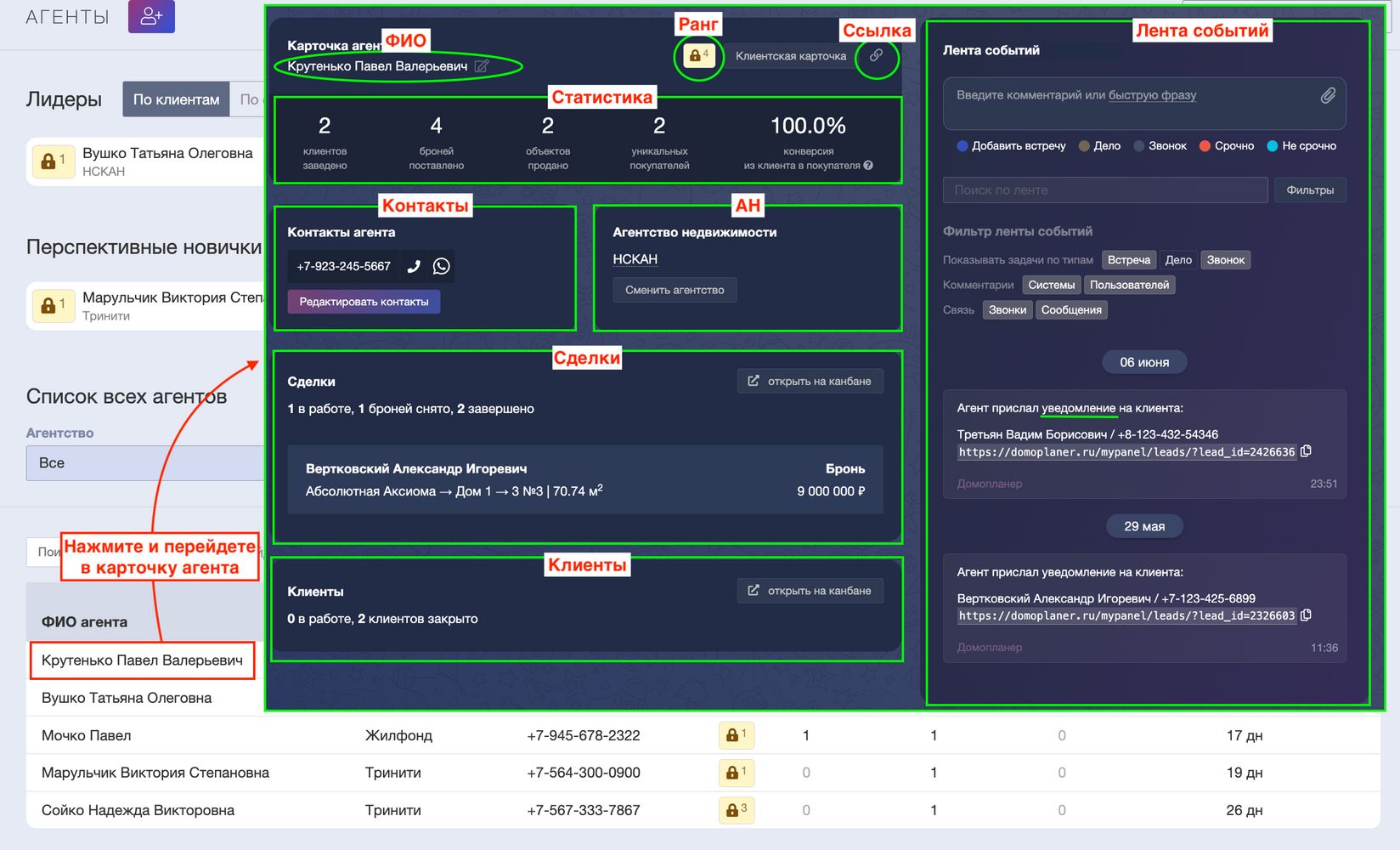
Task: Copy agent card link icon
Action: (876, 55)
